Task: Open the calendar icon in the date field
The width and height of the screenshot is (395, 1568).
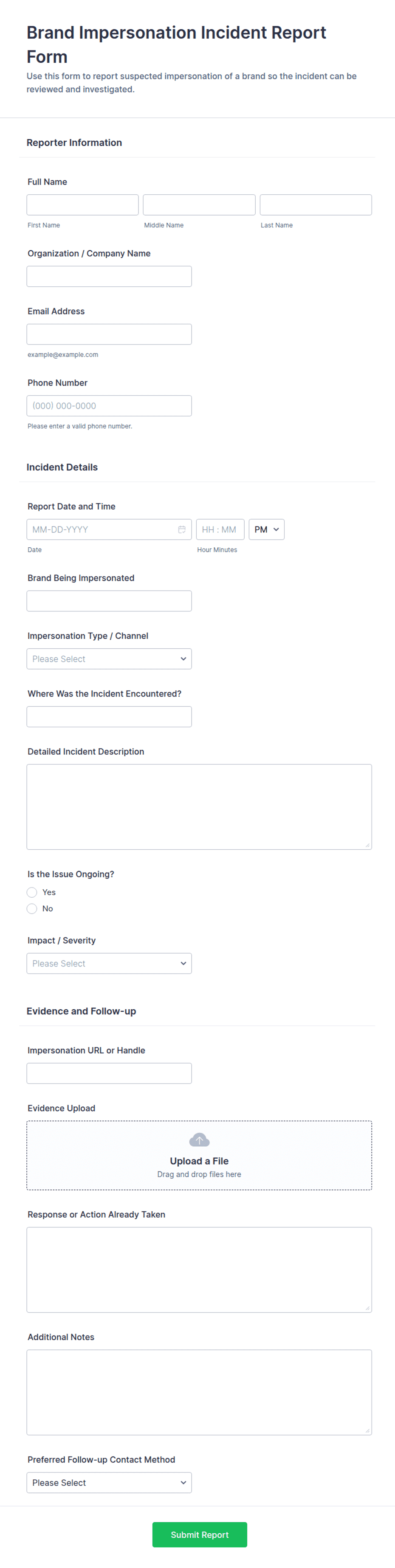Action: (x=182, y=529)
